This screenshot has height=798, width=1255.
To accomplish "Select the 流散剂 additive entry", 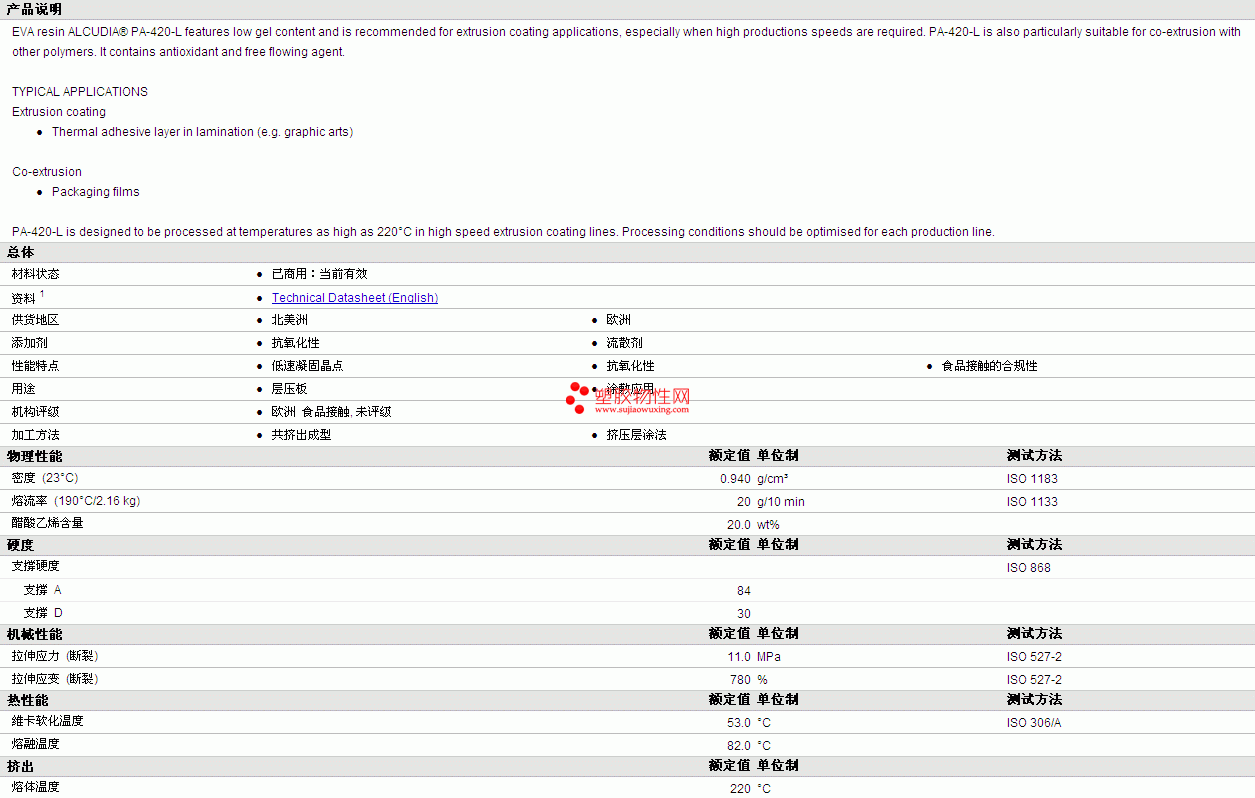I will click(x=625, y=343).
